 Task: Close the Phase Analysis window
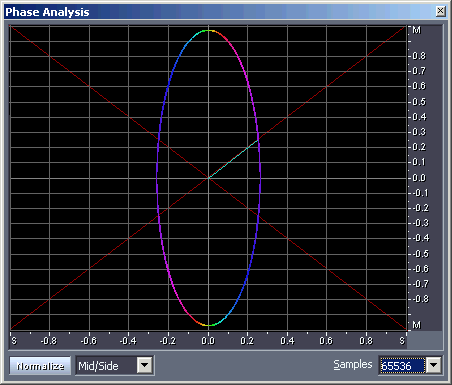(440, 11)
